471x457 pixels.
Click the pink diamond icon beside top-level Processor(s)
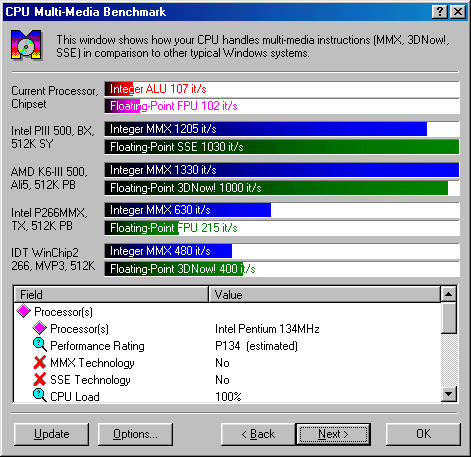[x=24, y=311]
